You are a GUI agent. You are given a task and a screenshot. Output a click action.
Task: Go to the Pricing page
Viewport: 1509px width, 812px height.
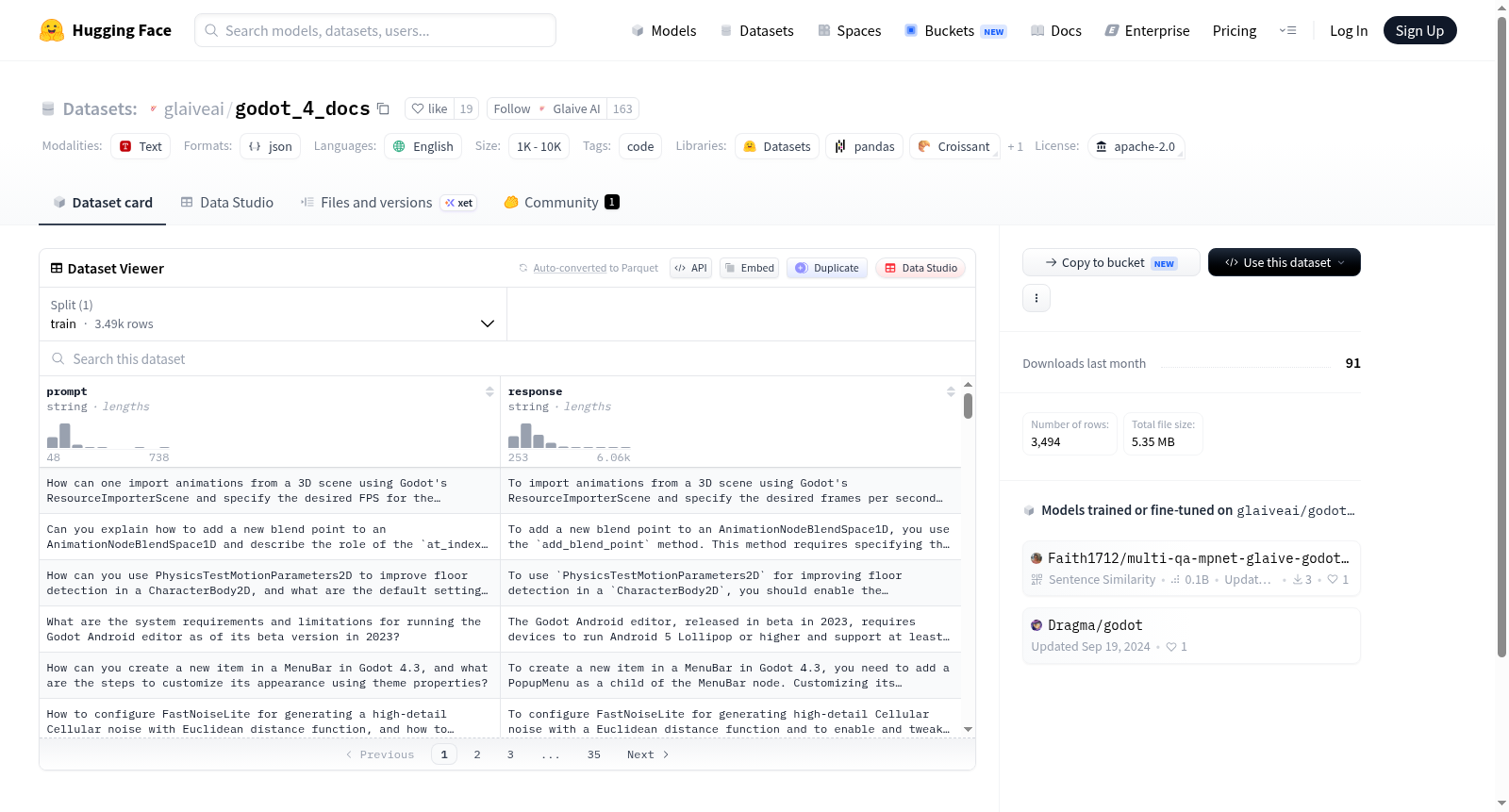(x=1235, y=30)
